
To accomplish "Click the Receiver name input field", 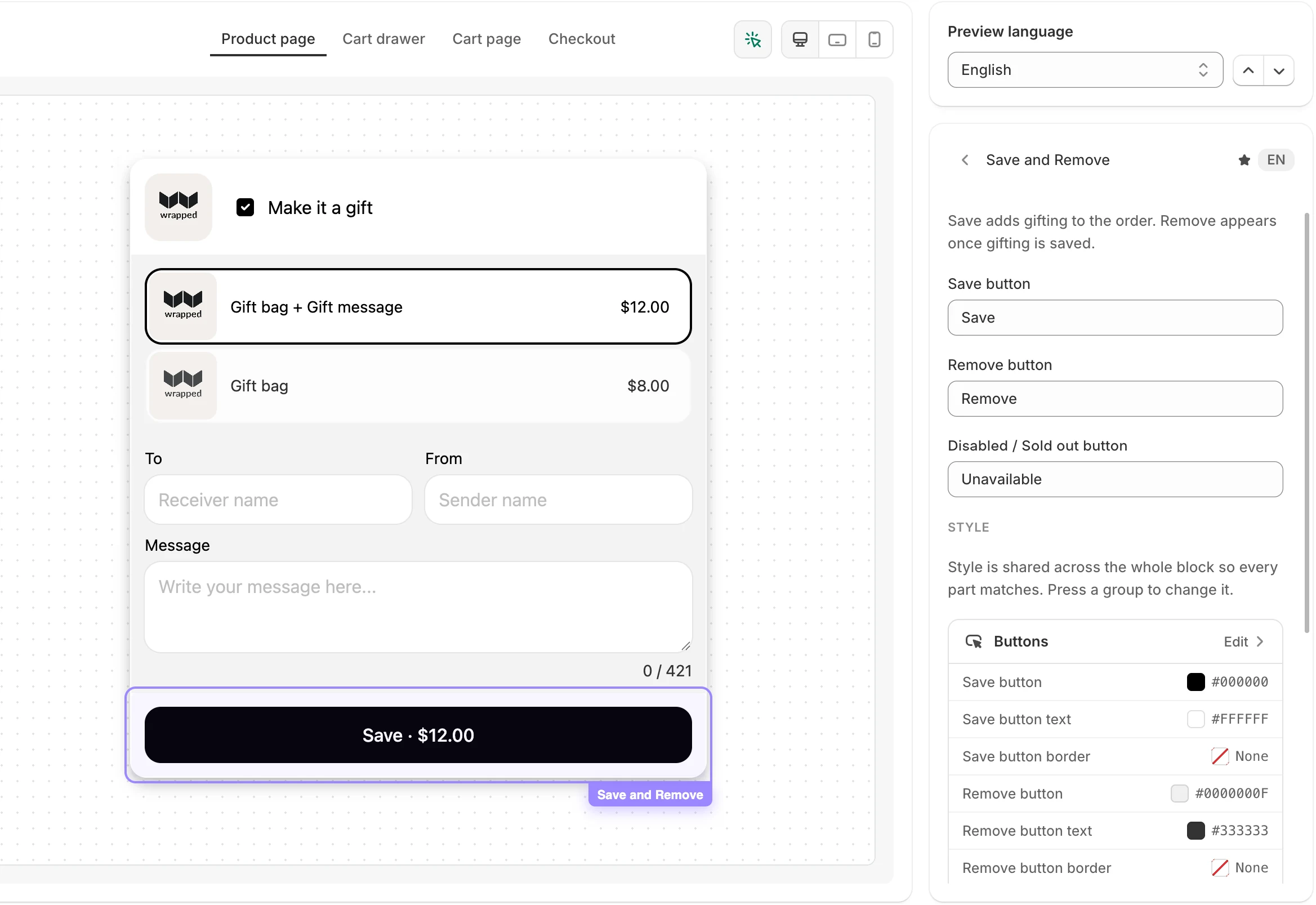I will tap(278, 501).
